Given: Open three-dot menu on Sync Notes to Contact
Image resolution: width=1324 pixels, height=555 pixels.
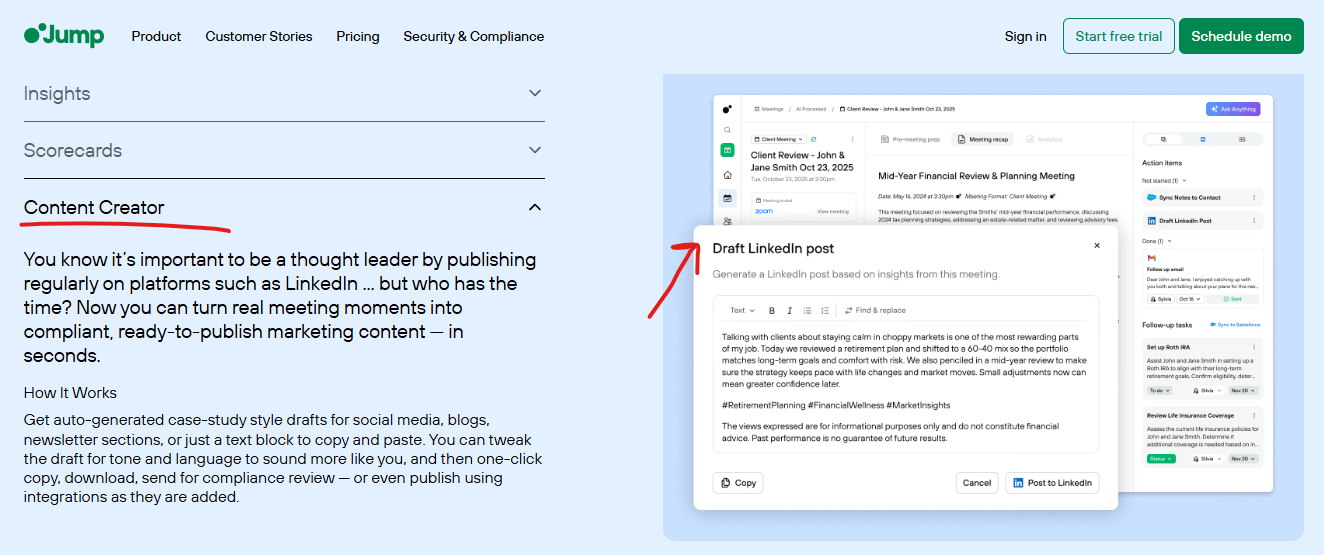Looking at the screenshot, I should point(1254,197).
